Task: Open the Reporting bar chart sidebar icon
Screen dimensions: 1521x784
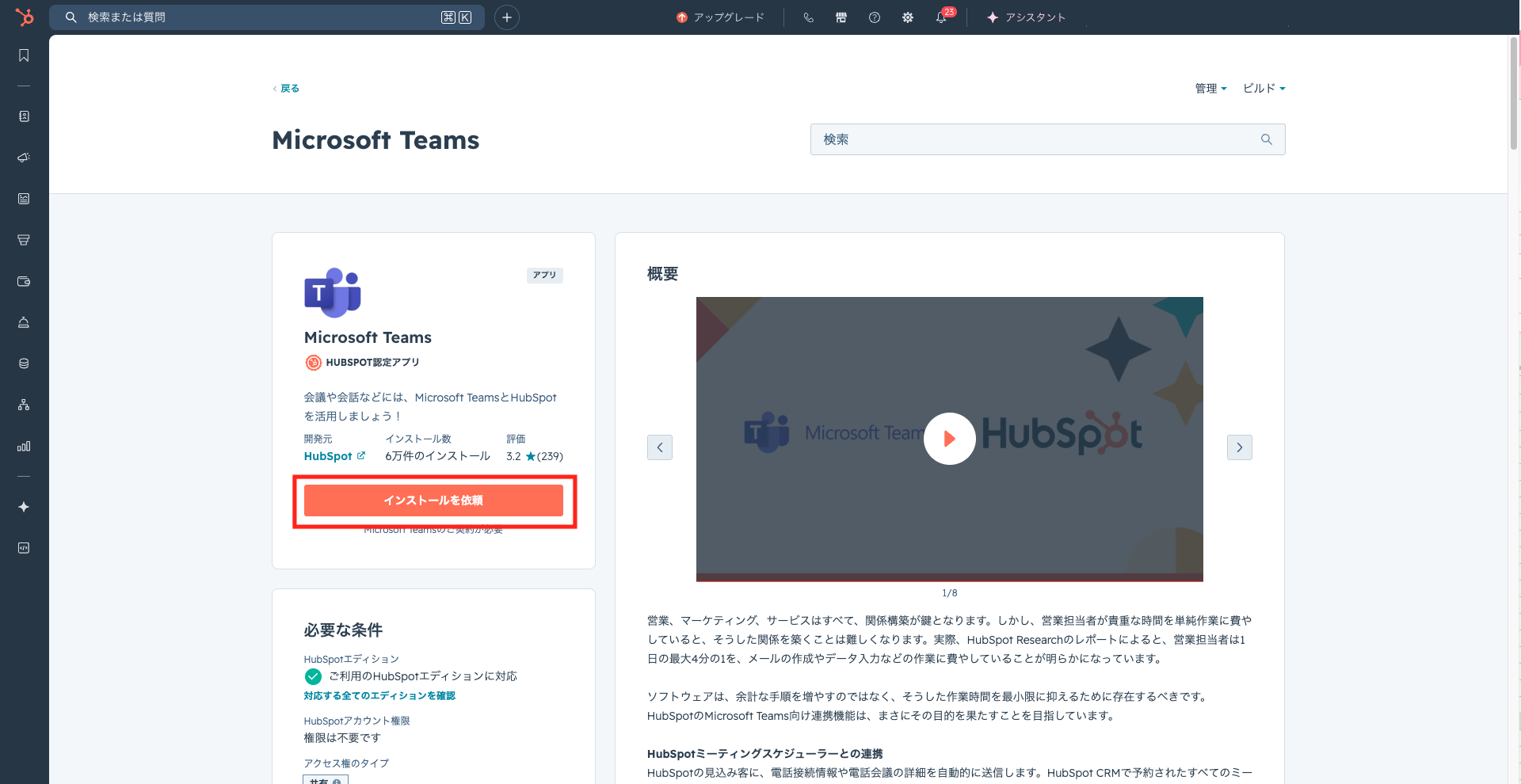Action: pos(24,446)
